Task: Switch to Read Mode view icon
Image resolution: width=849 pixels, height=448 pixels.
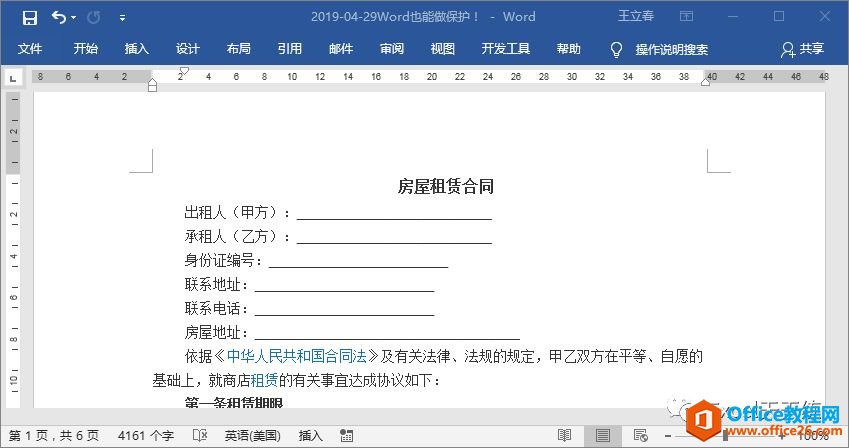Action: point(564,435)
